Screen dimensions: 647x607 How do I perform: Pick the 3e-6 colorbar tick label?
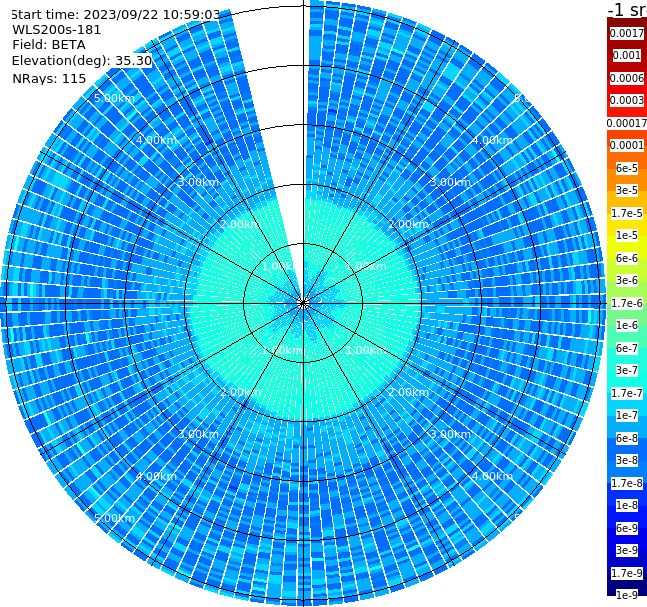point(627,280)
